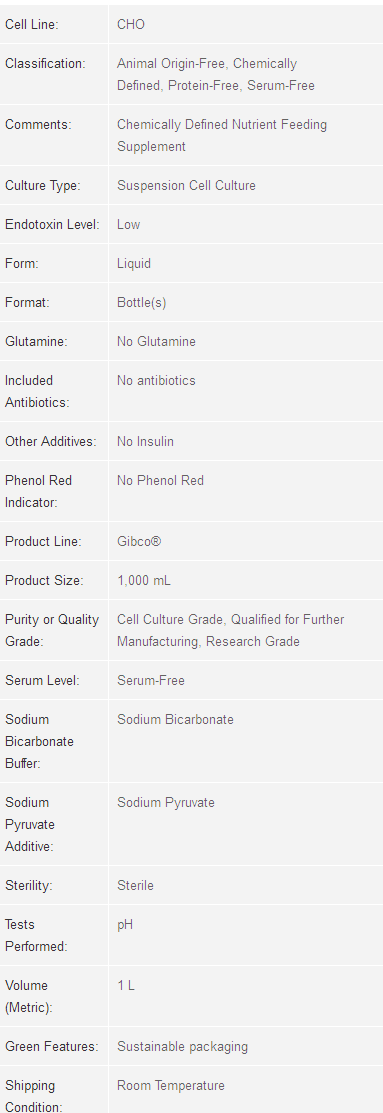Select the Sustainable packaging value
The width and height of the screenshot is (383, 1113).
click(182, 1047)
